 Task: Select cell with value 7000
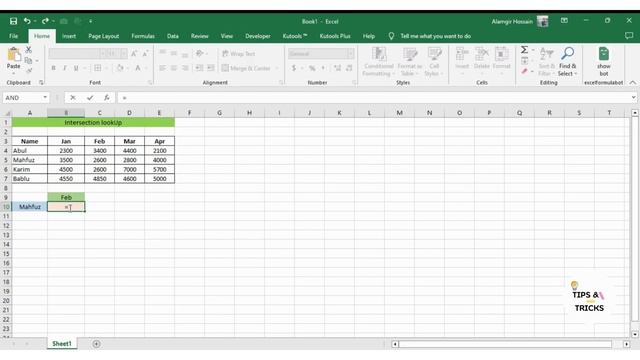(129, 169)
